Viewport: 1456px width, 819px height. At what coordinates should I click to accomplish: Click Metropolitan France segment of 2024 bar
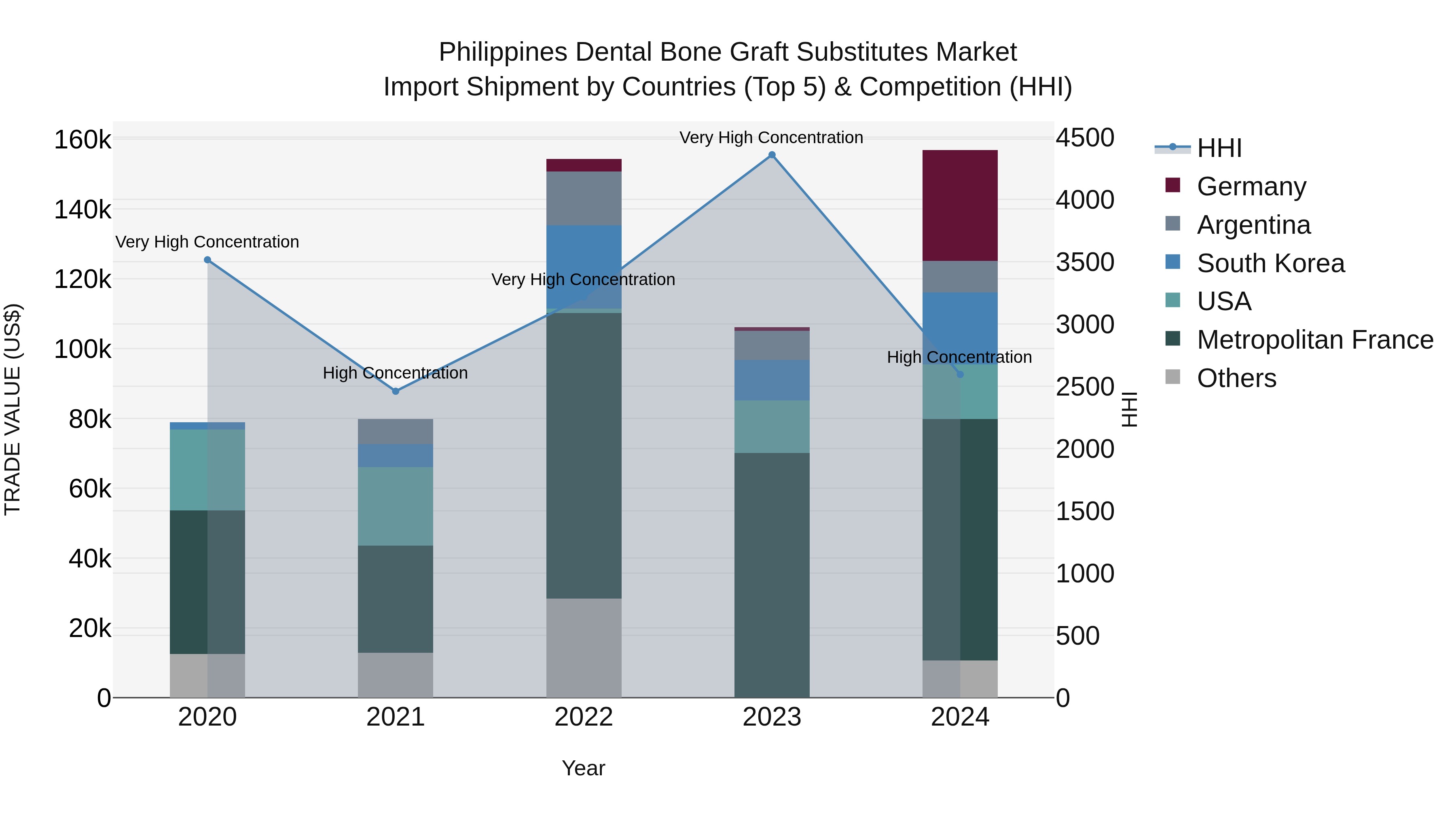960,540
